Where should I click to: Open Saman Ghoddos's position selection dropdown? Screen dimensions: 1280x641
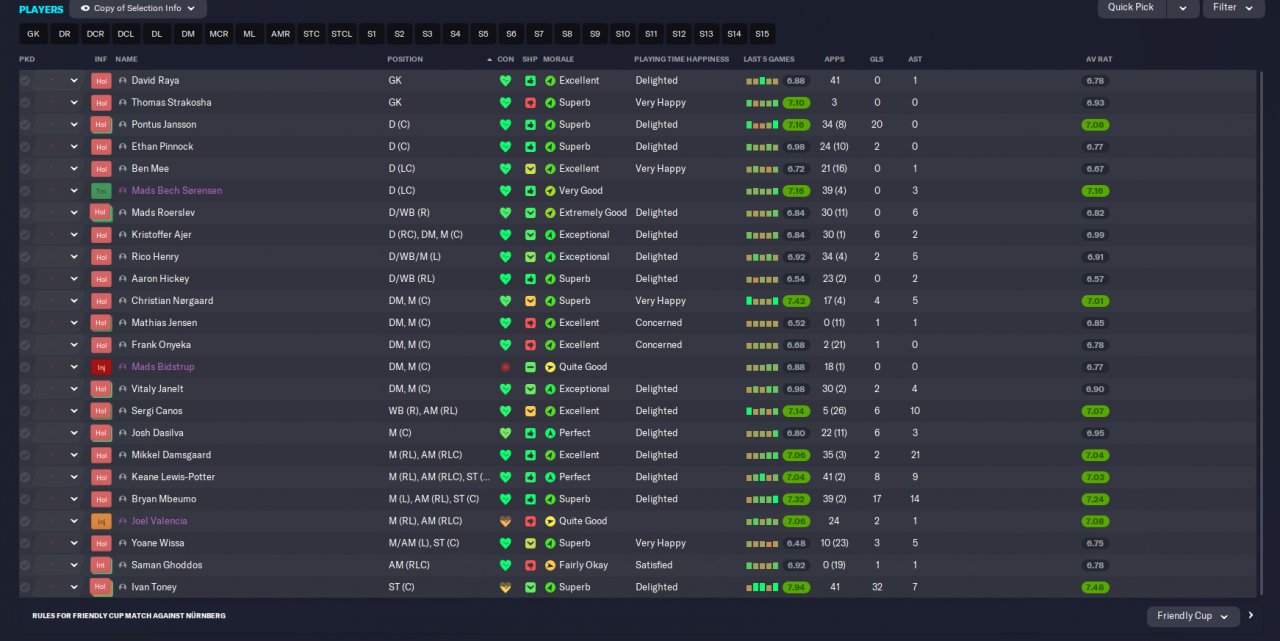coord(59,565)
